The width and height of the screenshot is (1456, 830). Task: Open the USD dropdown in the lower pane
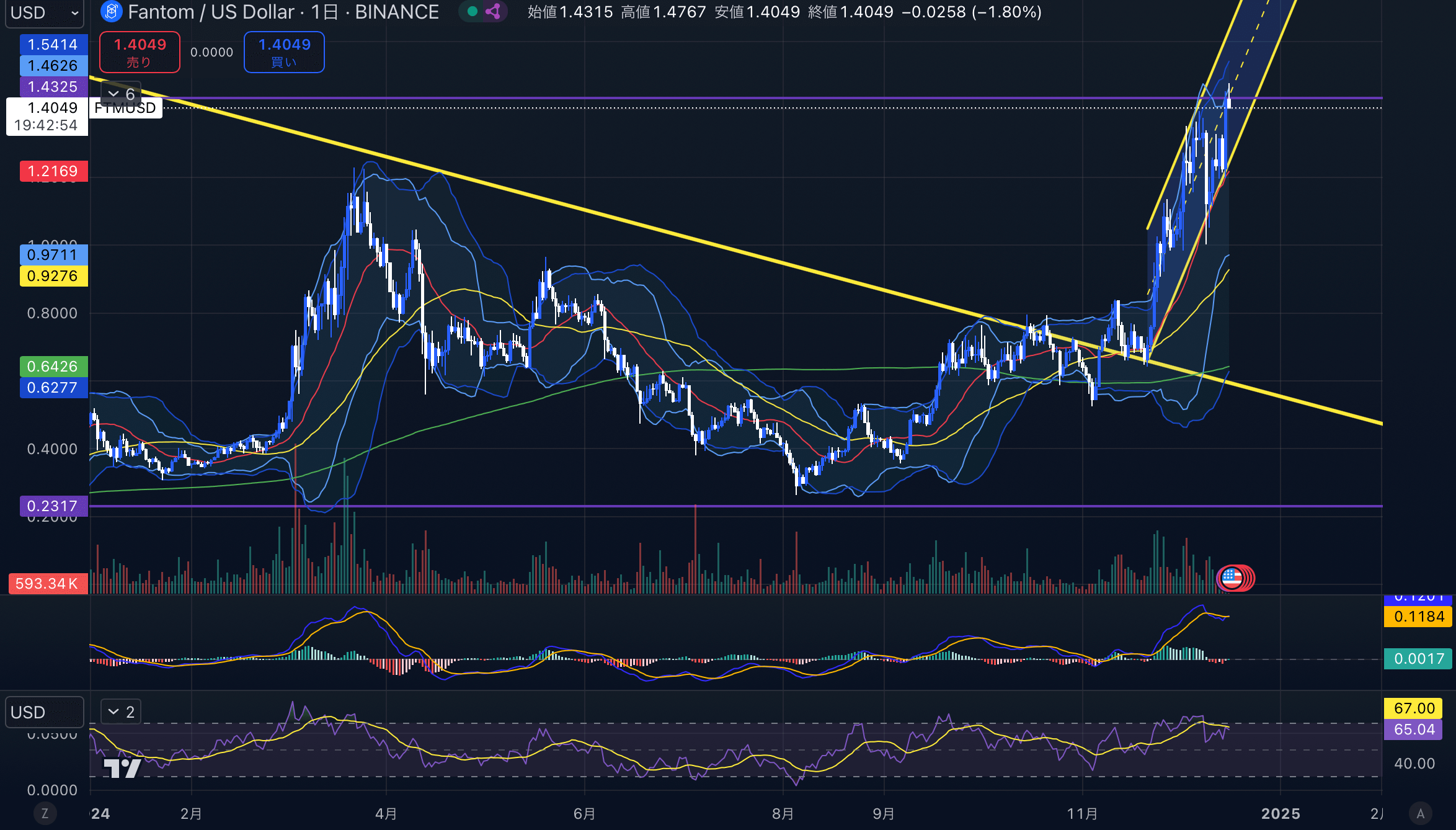[45, 712]
